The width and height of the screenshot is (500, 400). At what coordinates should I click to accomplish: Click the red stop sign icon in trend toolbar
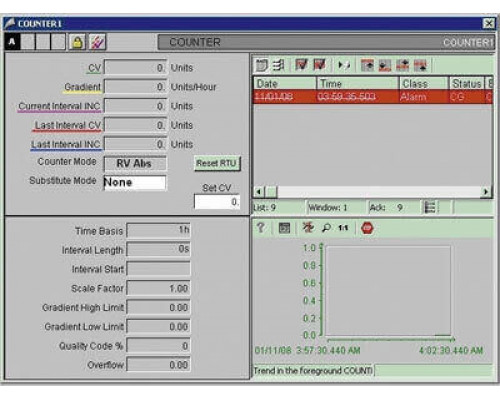pyautogui.click(x=367, y=228)
